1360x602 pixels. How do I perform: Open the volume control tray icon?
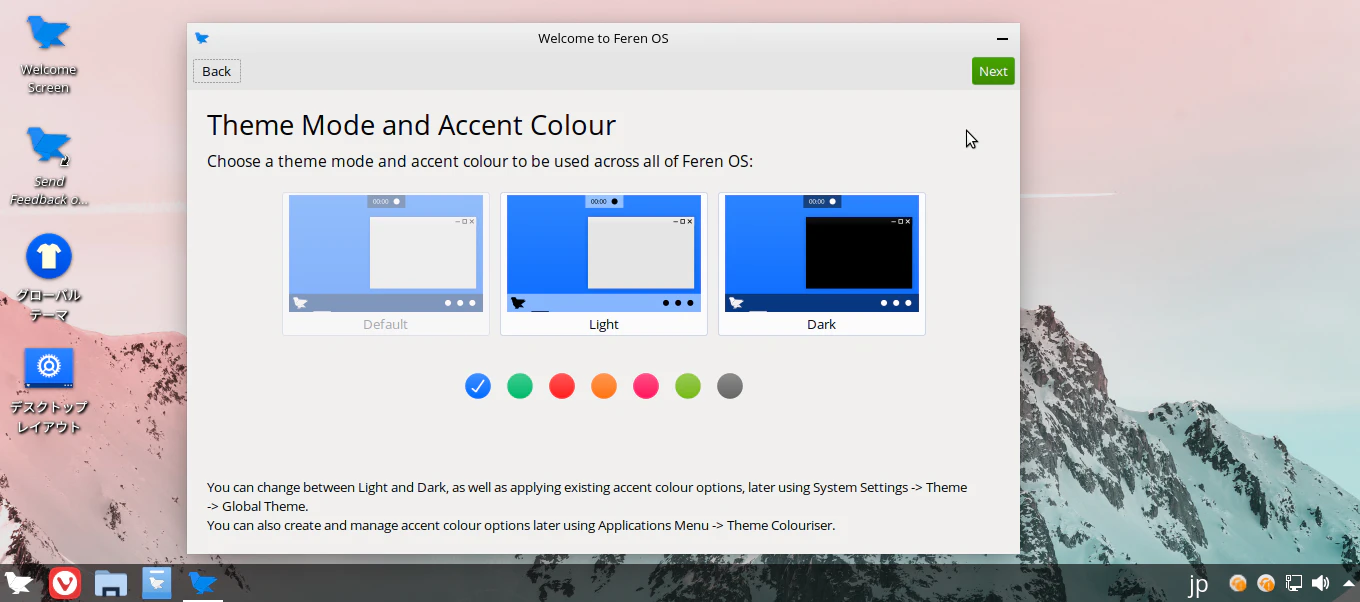1321,583
